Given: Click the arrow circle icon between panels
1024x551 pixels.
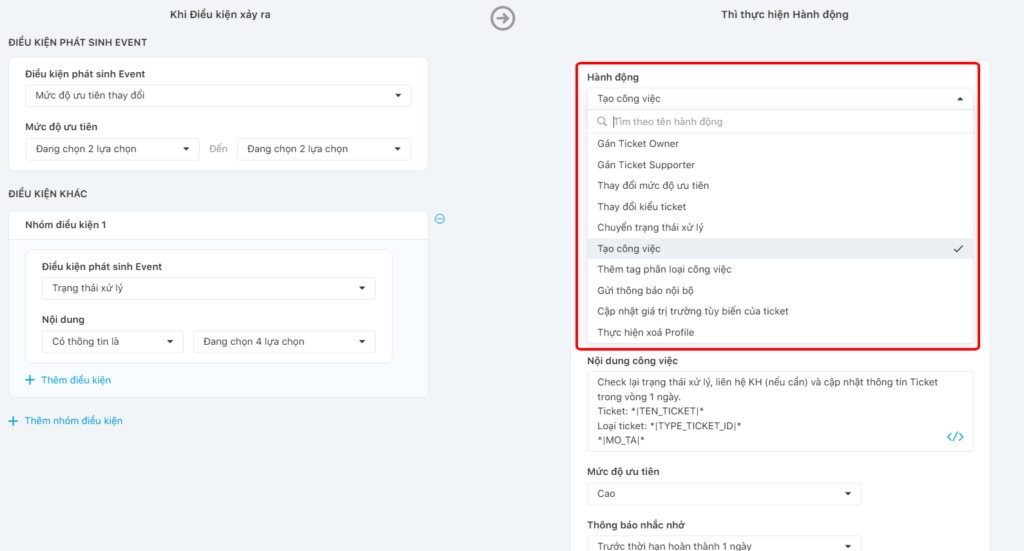Looking at the screenshot, I should (x=503, y=18).
